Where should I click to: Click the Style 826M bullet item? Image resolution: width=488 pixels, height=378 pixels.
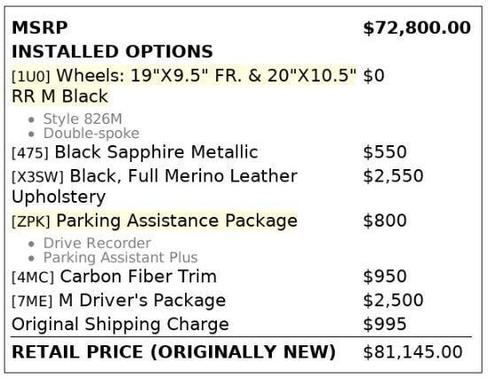pyautogui.click(x=83, y=119)
